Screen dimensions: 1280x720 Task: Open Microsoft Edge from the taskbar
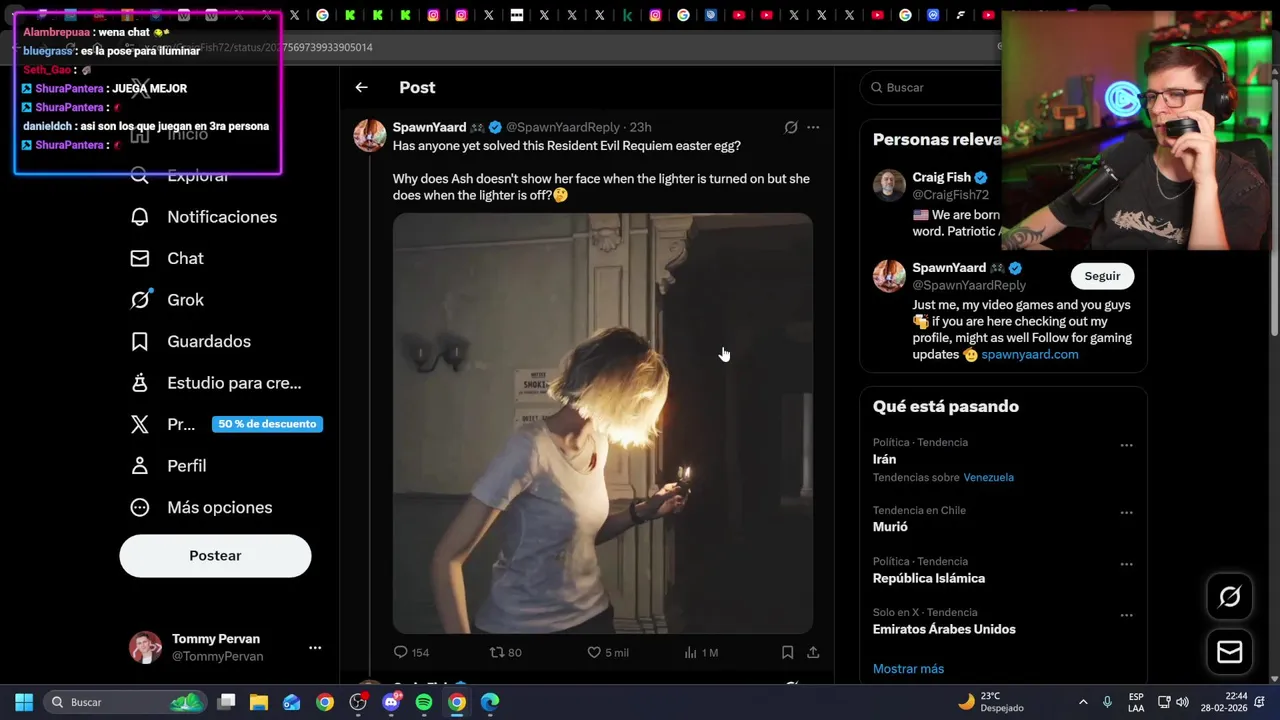(490, 702)
